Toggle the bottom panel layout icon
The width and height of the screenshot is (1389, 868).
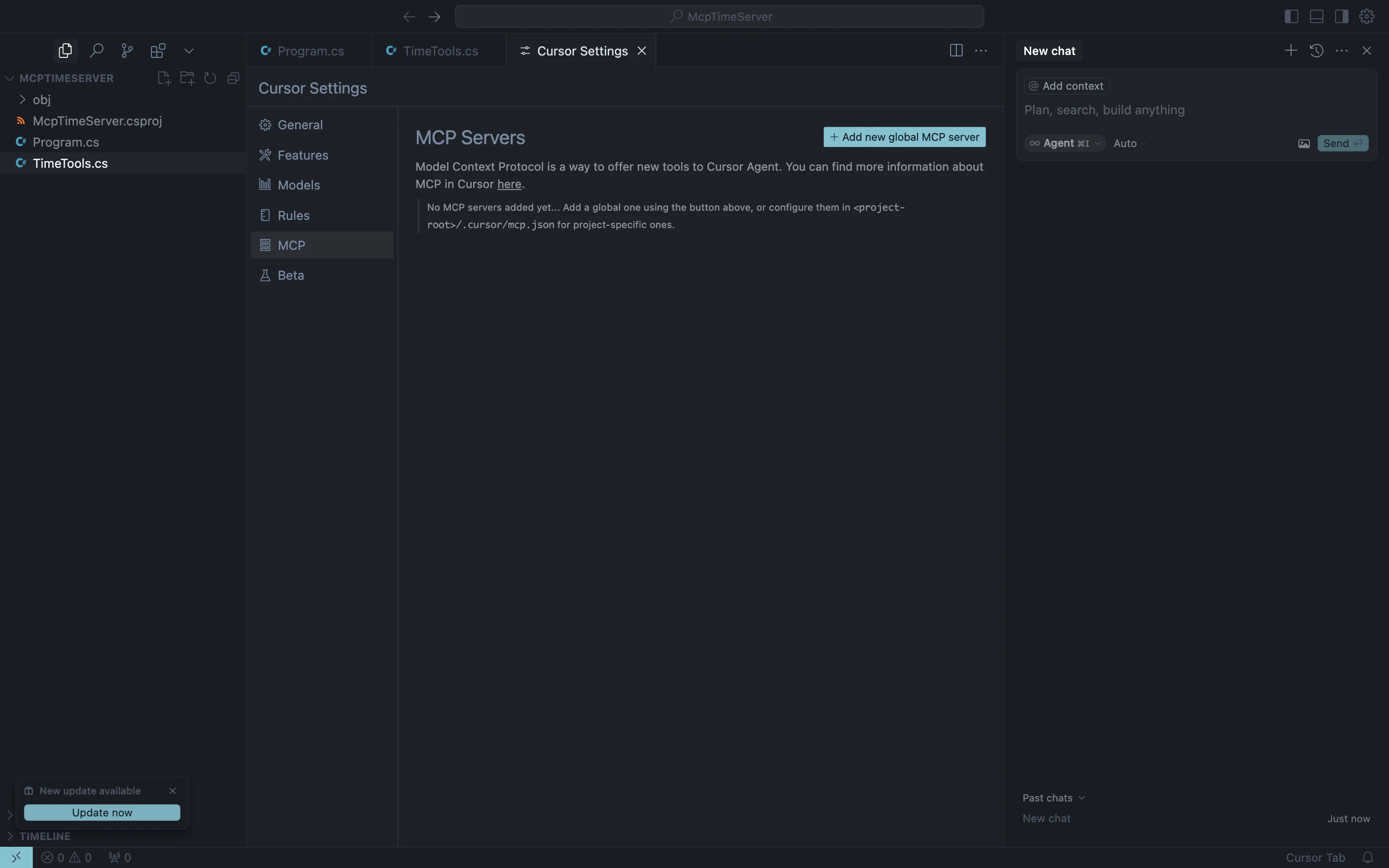[x=1317, y=16]
